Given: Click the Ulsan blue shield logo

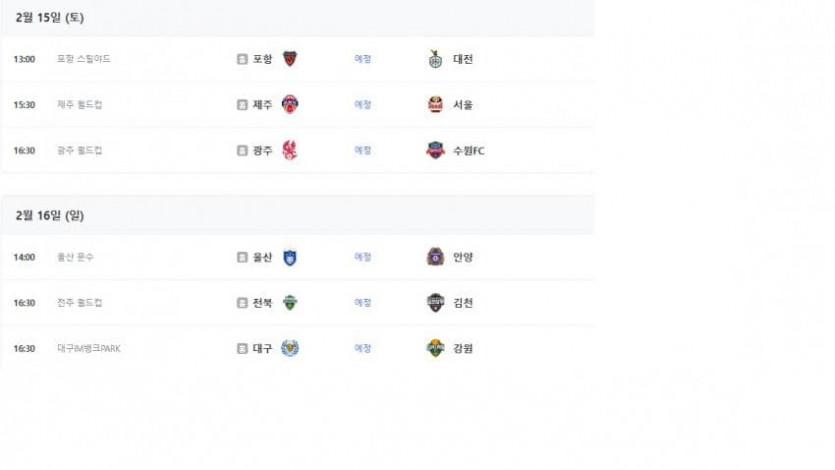Looking at the screenshot, I should 290,257.
